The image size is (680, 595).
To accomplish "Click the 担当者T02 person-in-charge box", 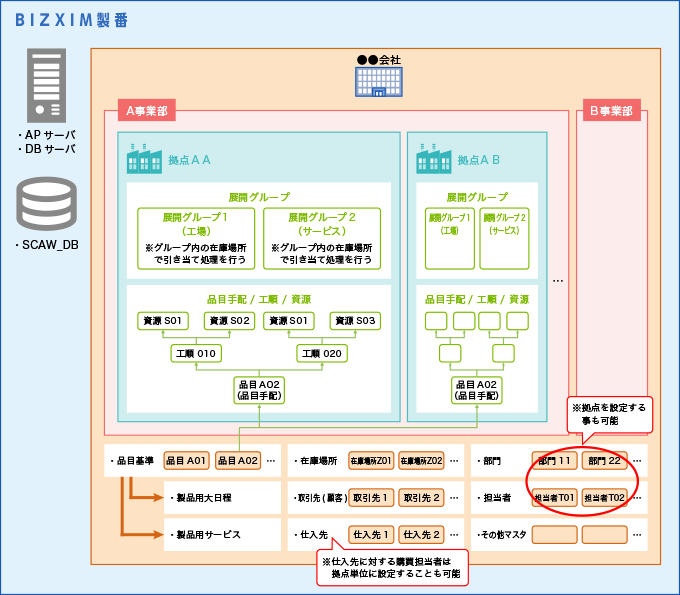I will point(605,497).
